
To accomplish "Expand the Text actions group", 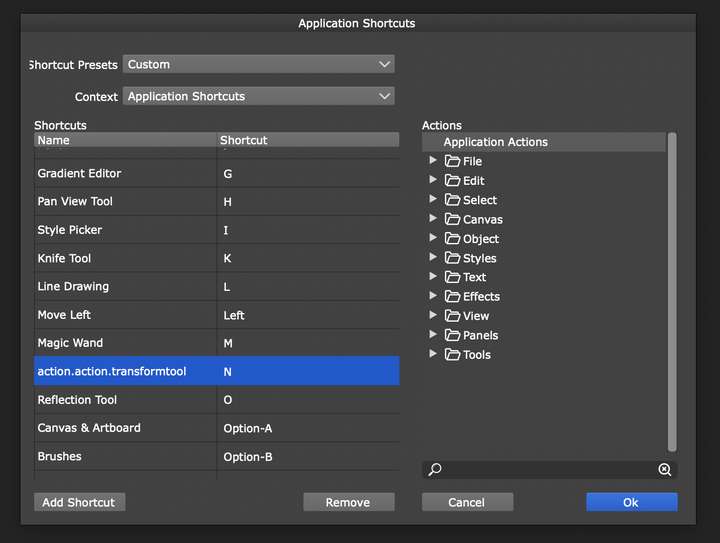I will click(x=433, y=276).
